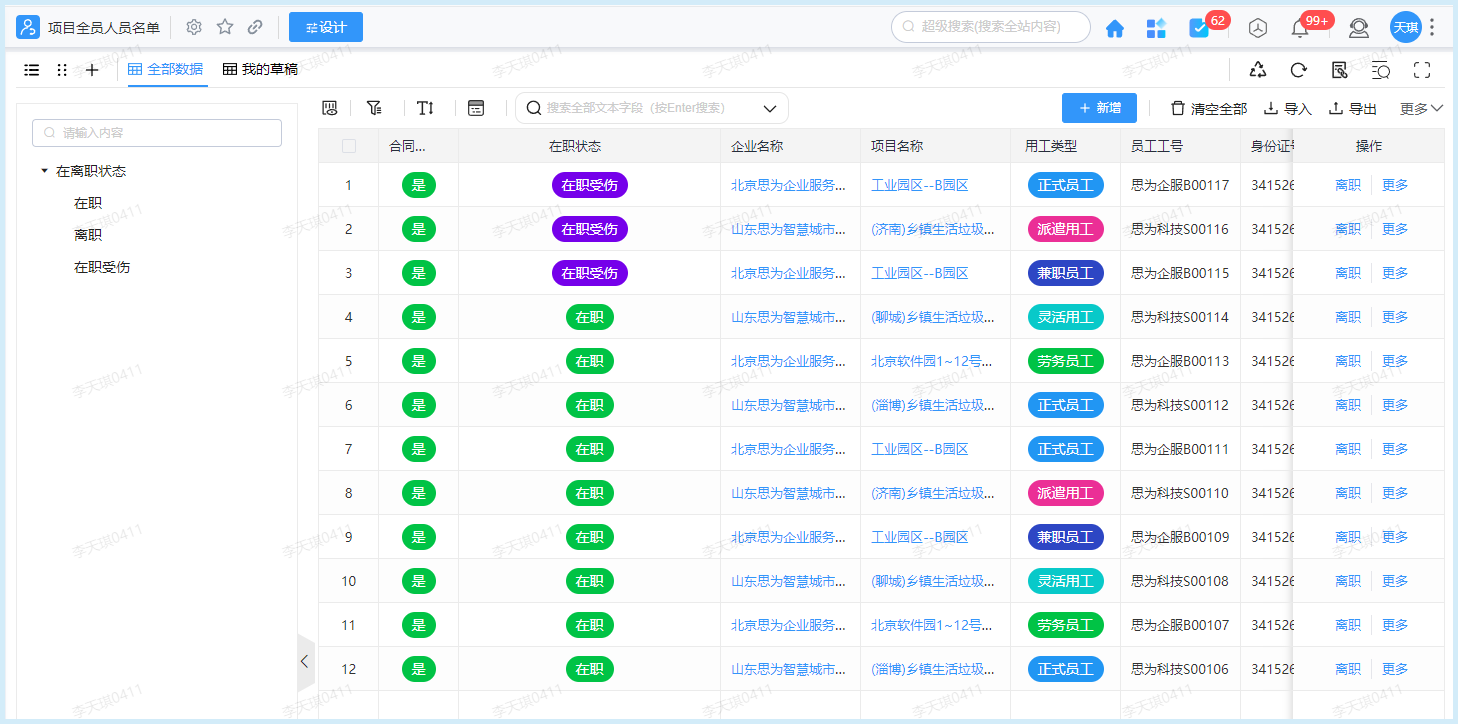
Task: Open the advanced search icon
Action: 1380,70
